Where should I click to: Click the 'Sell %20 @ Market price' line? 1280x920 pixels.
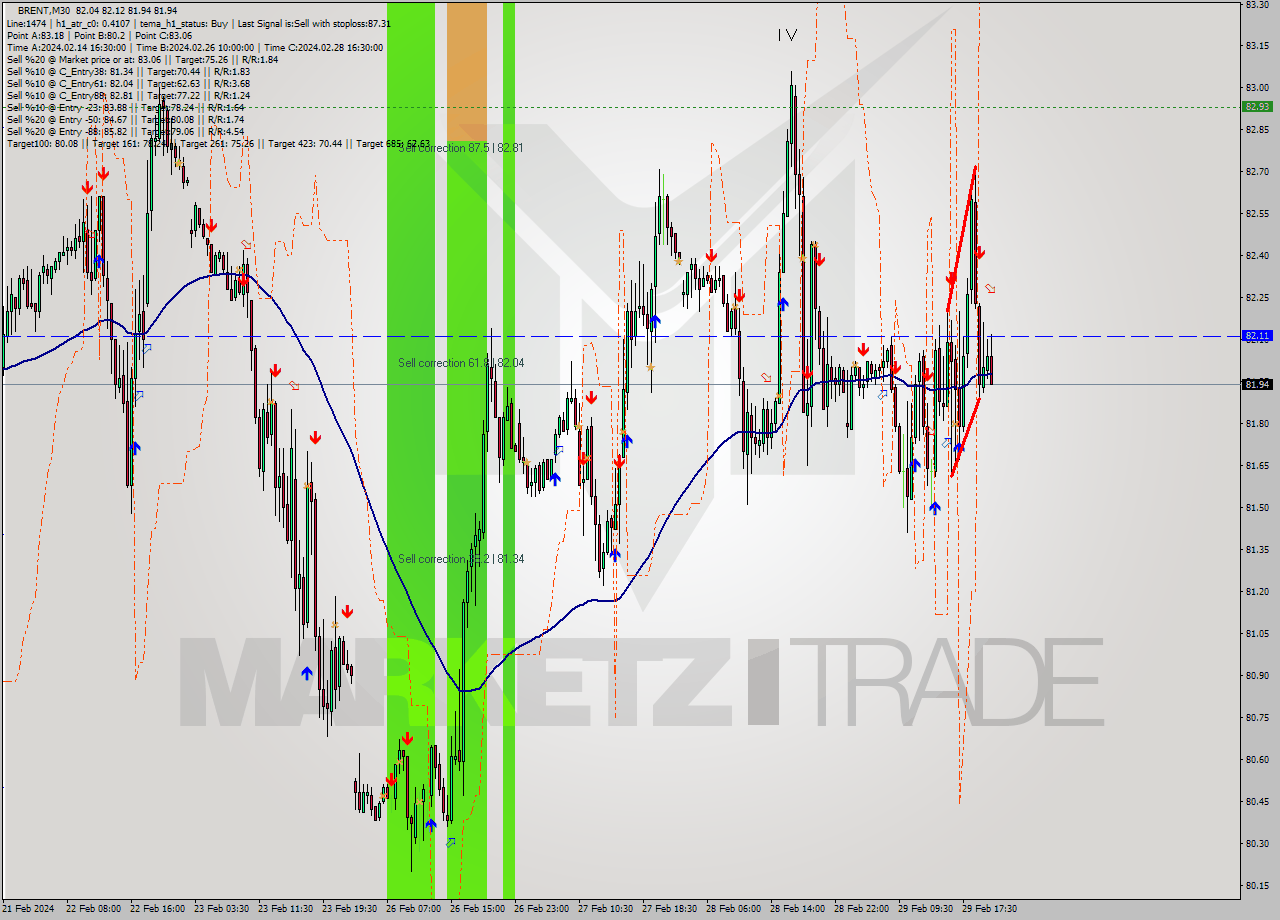point(142,59)
